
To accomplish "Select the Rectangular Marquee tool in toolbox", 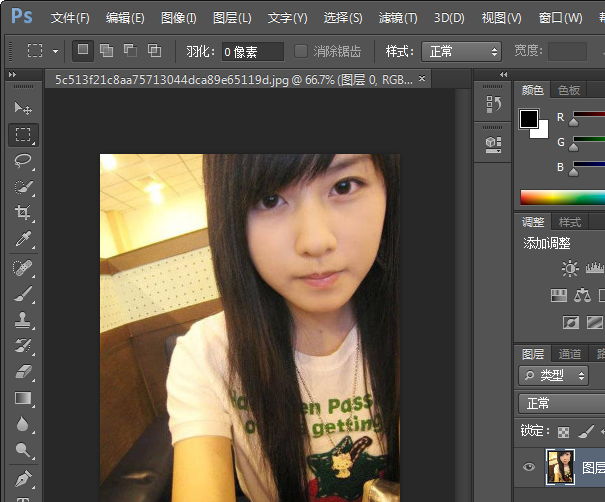I will pyautogui.click(x=23, y=134).
